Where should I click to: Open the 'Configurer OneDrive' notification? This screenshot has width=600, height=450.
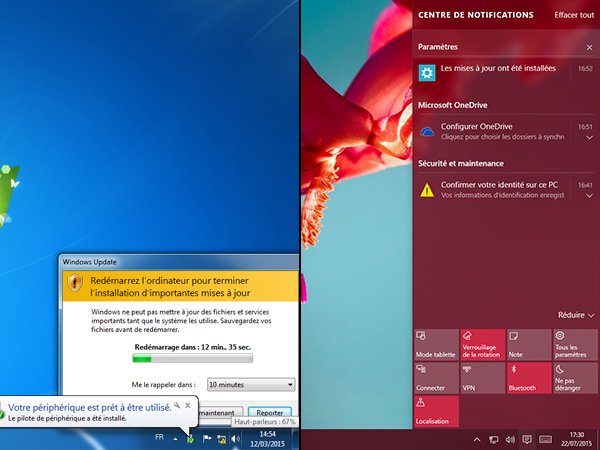506,131
